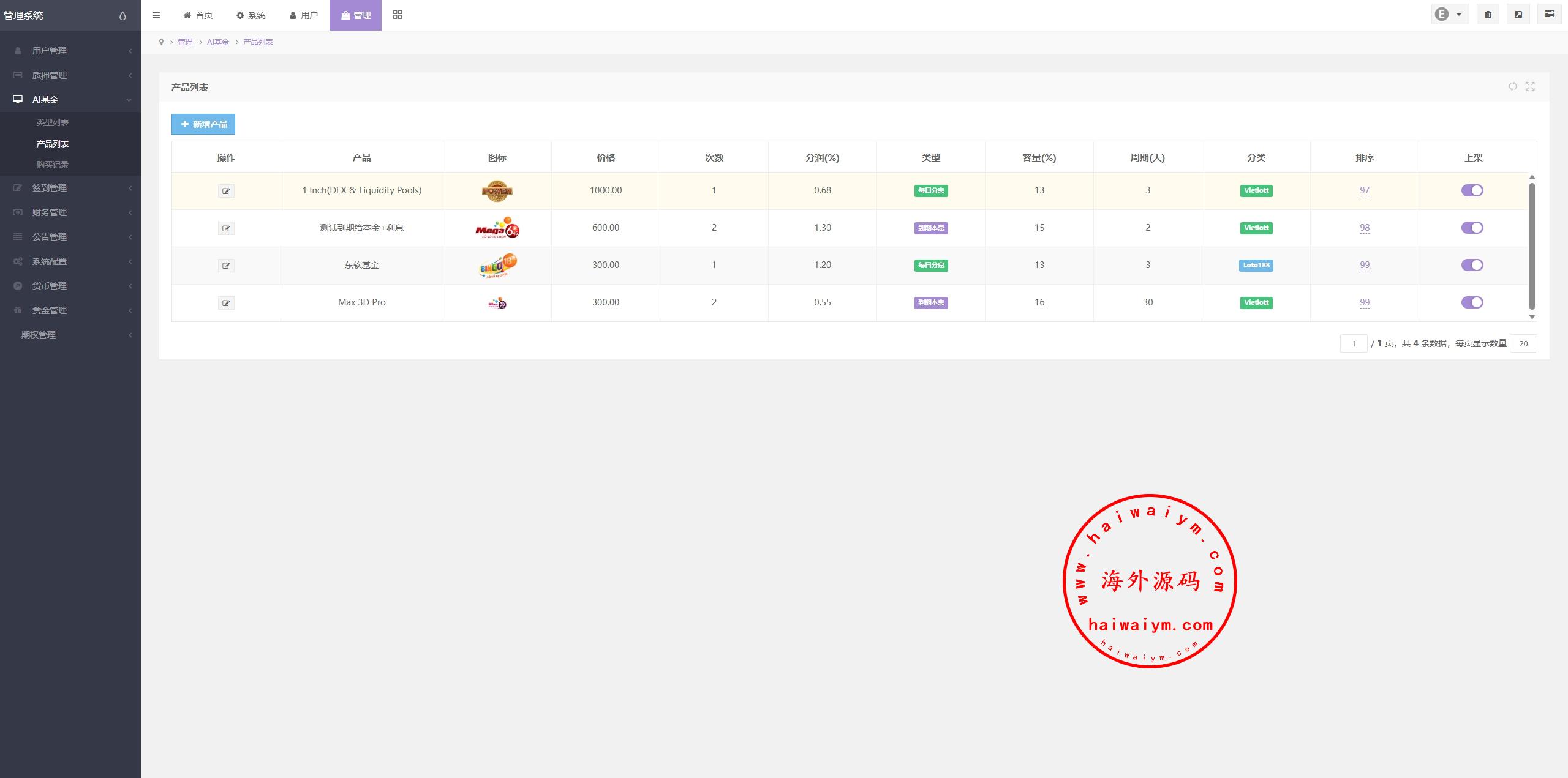This screenshot has height=778, width=1568.
Task: Click the hamburger menu collapse icon
Action: (156, 15)
